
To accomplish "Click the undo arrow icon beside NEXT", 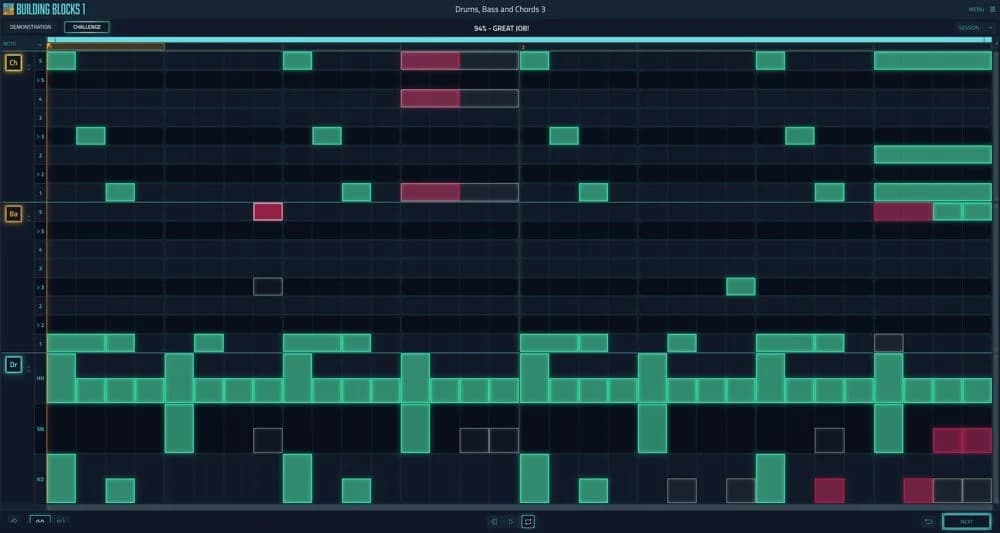I will [929, 522].
